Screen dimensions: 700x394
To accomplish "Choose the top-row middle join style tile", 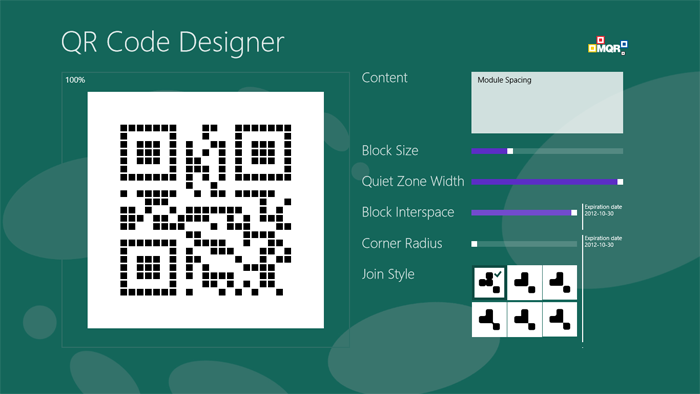I will coord(525,282).
